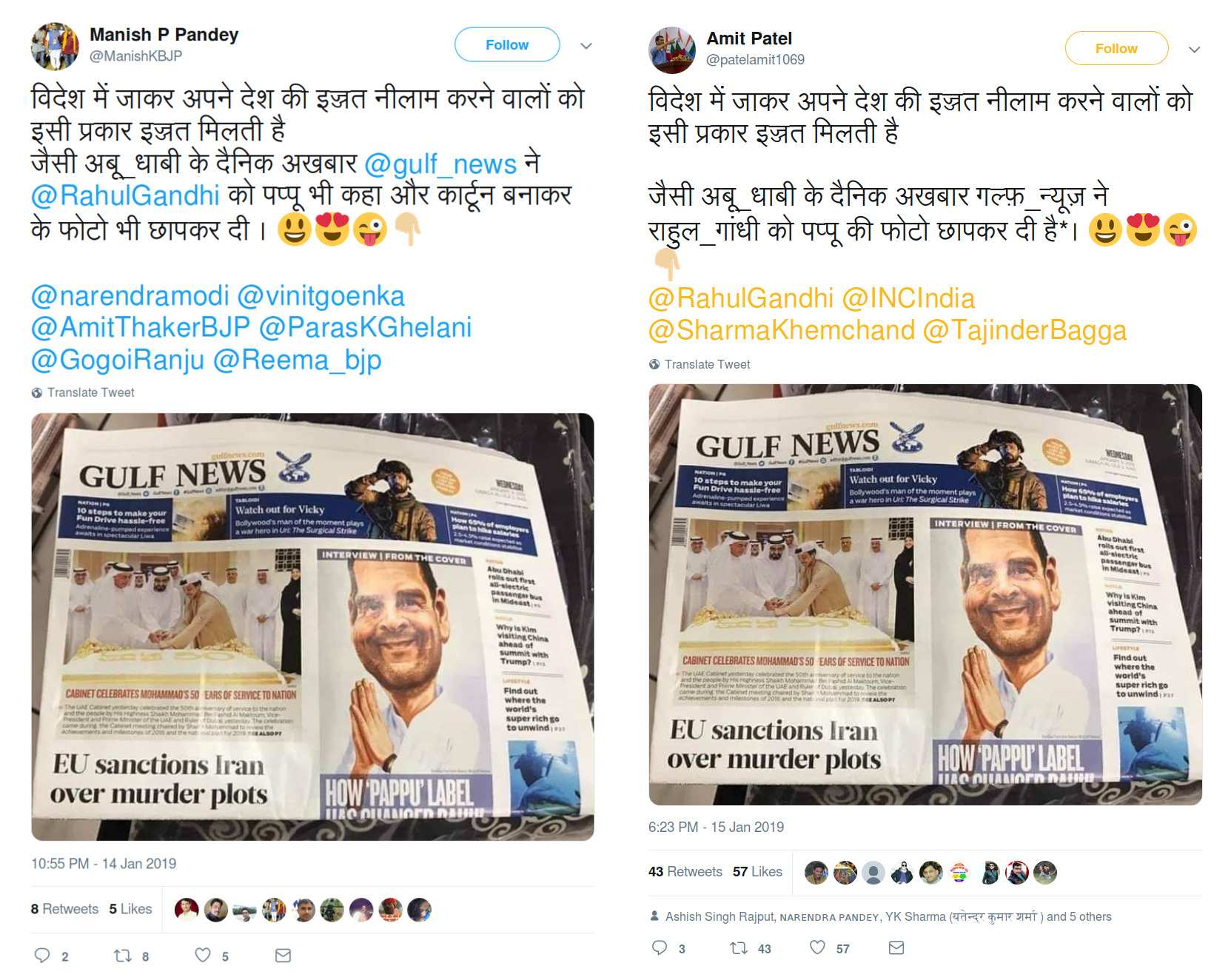Image resolution: width=1231 pixels, height=980 pixels.
Task: Follow Manish P Pandey
Action: (x=507, y=44)
